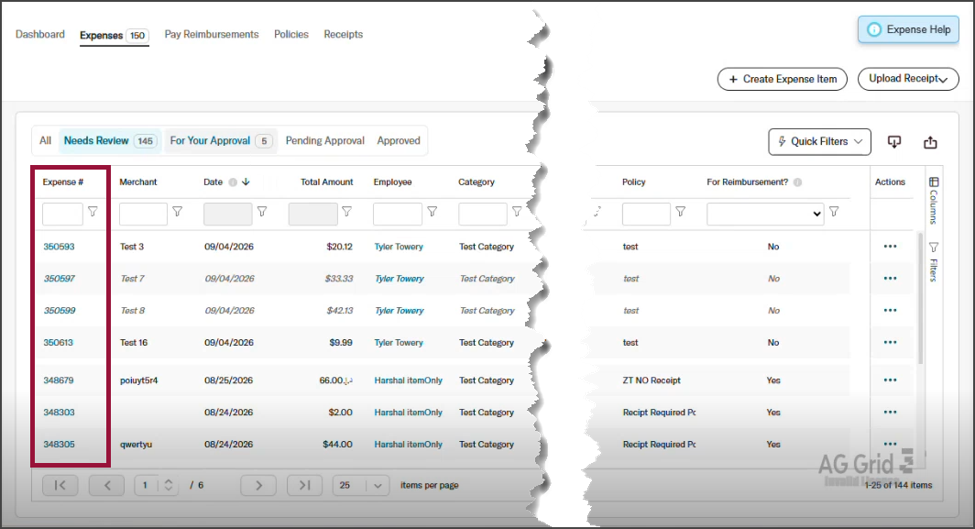Click the download icon beside Quick Filters

click(x=894, y=142)
